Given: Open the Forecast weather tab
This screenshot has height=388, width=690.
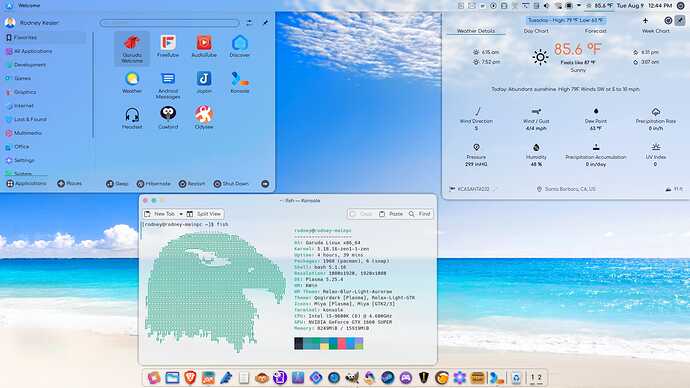Looking at the screenshot, I should (x=595, y=31).
